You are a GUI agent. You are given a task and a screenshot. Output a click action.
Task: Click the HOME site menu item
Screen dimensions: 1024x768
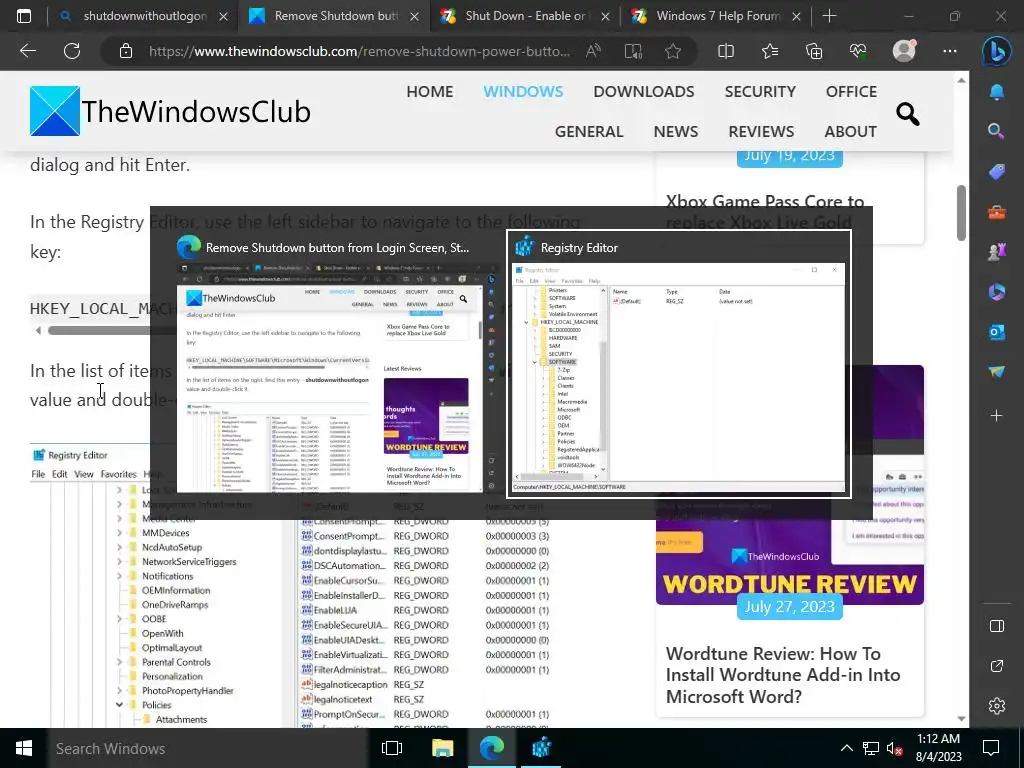click(x=429, y=91)
